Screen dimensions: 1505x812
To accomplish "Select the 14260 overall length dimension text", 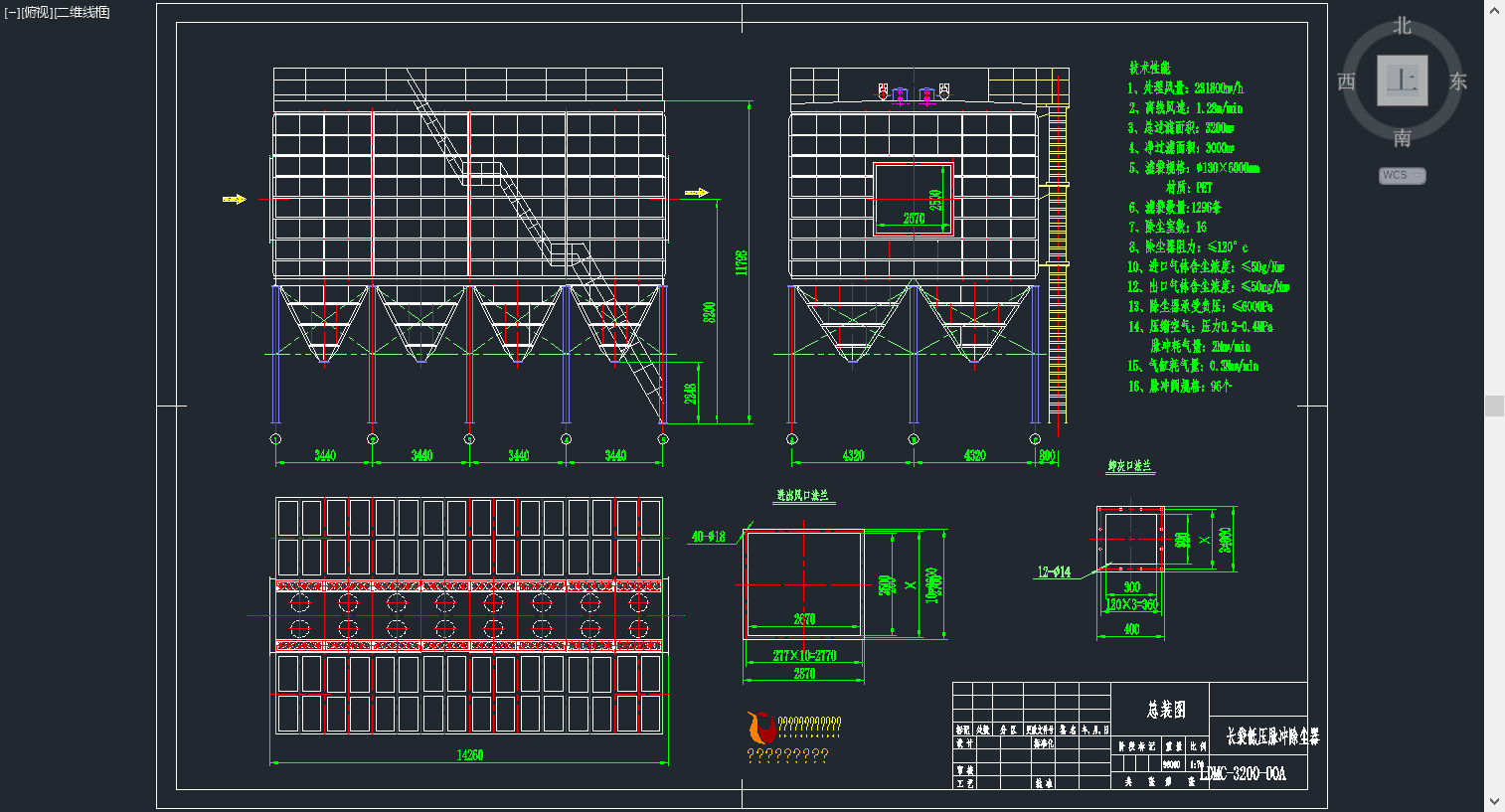I will pyautogui.click(x=469, y=755).
